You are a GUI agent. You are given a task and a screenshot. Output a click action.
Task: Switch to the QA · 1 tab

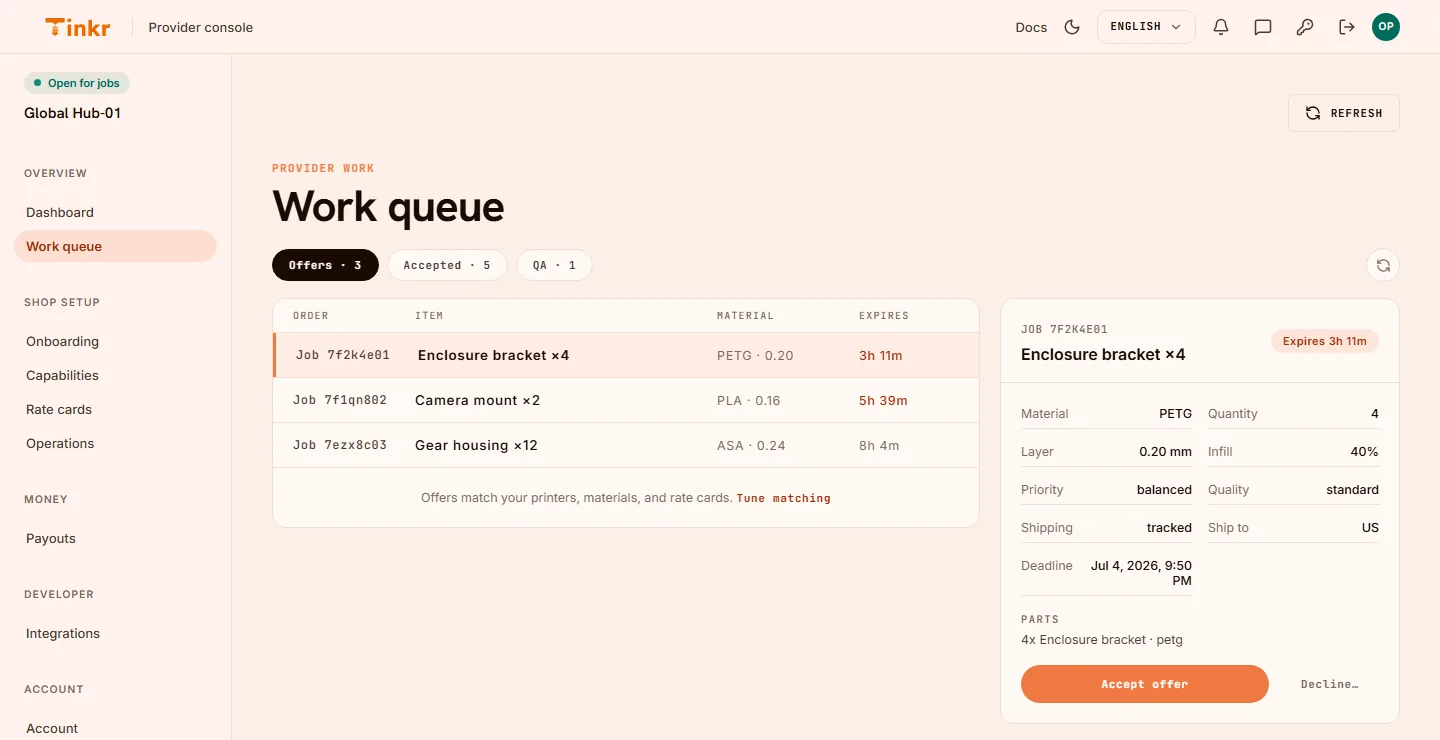[554, 265]
